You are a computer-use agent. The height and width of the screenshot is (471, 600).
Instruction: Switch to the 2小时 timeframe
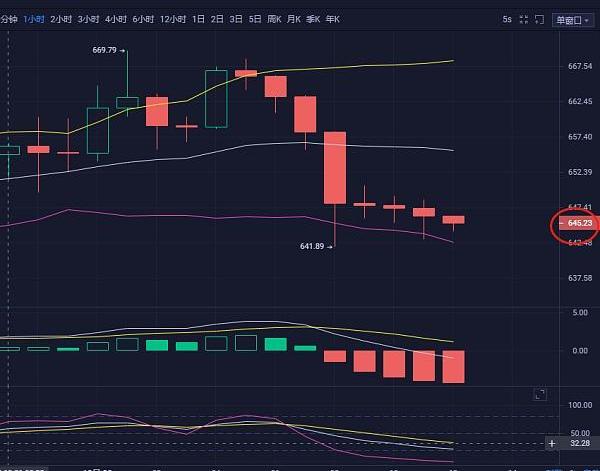[x=61, y=19]
